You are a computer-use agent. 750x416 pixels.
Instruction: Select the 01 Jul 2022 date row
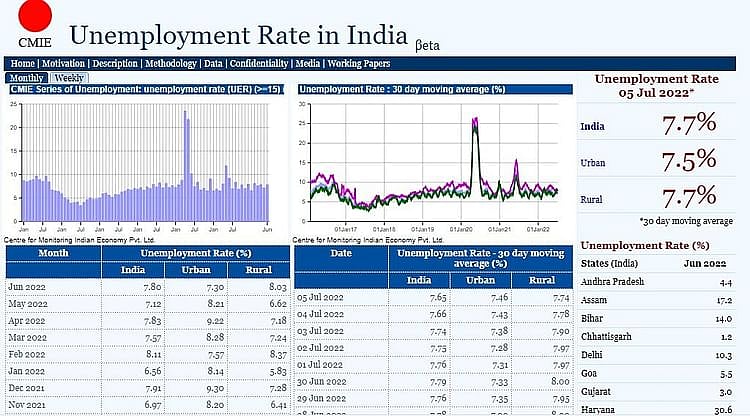(x=433, y=365)
